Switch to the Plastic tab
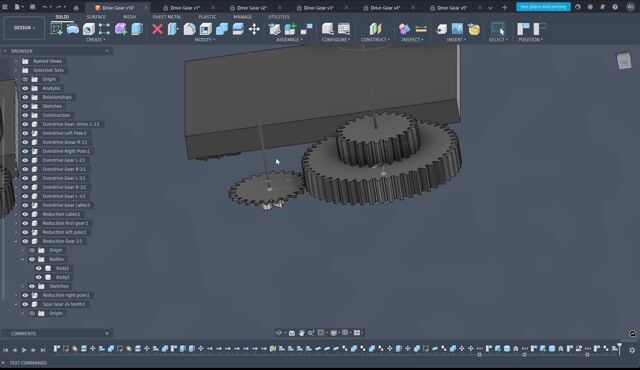Viewport: 640px width, 370px height. (207, 17)
